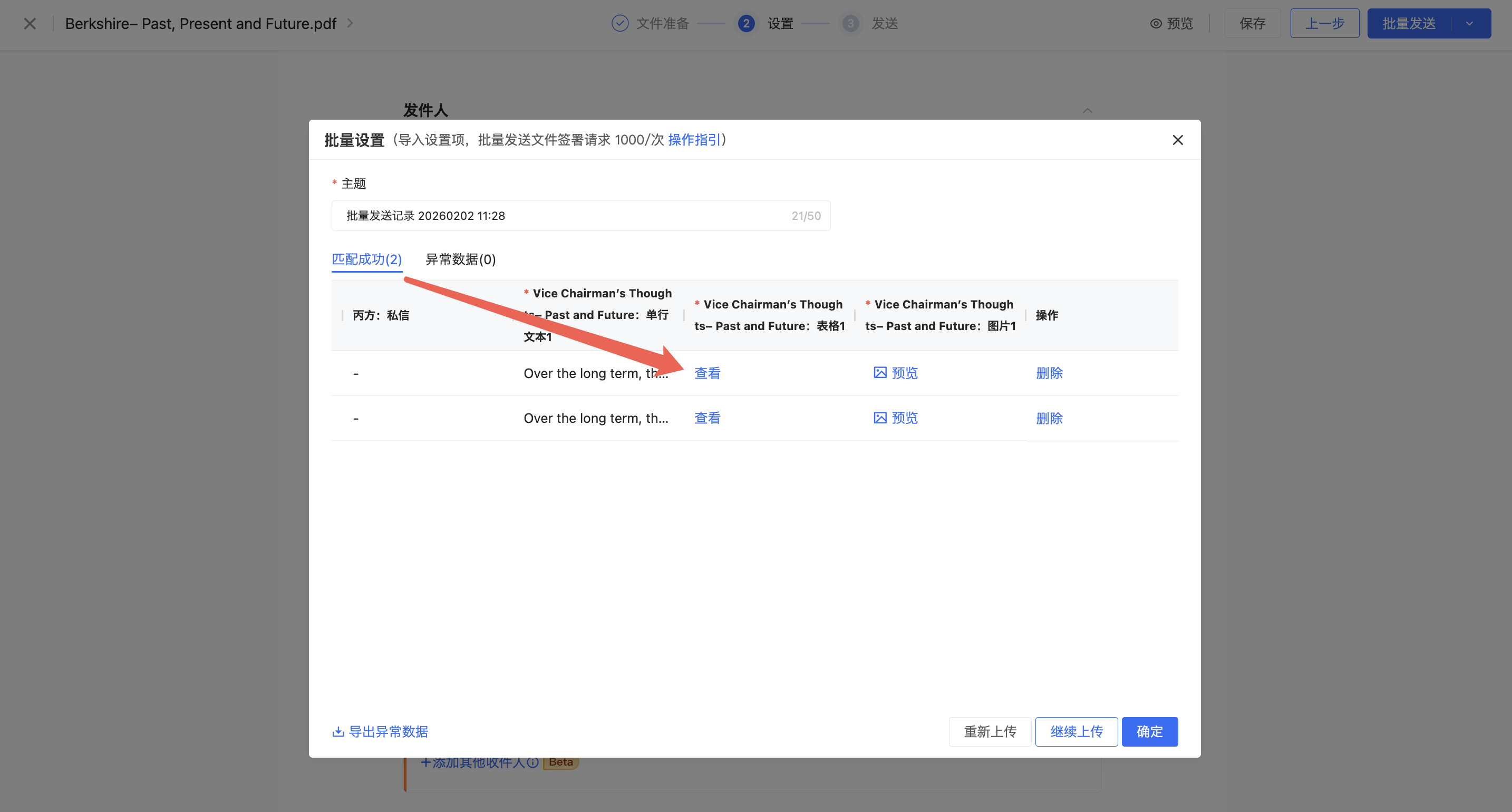
Task: Close the document editor with top-left X
Action: pos(30,24)
